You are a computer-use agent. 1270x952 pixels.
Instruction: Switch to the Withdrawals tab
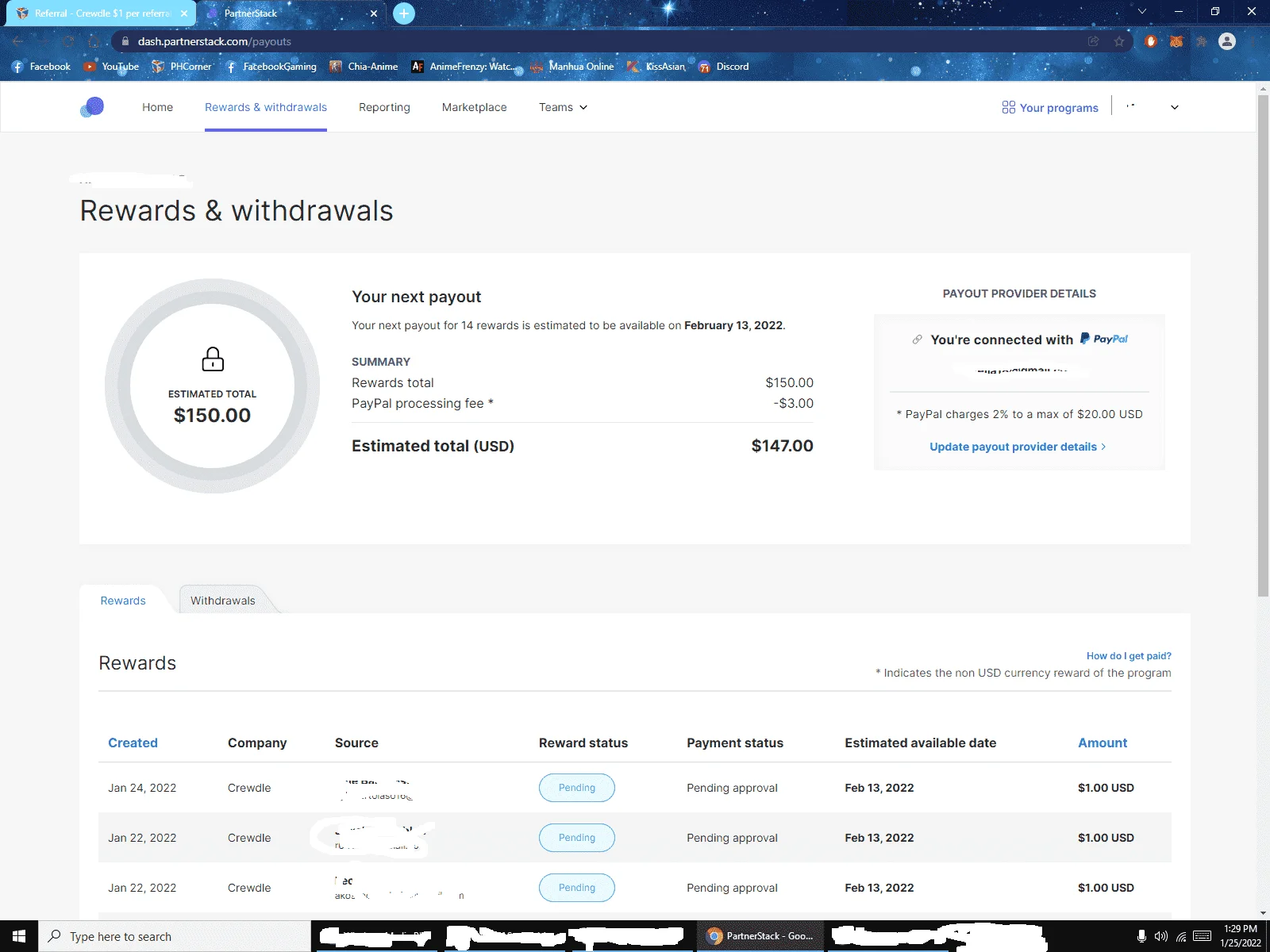223,601
